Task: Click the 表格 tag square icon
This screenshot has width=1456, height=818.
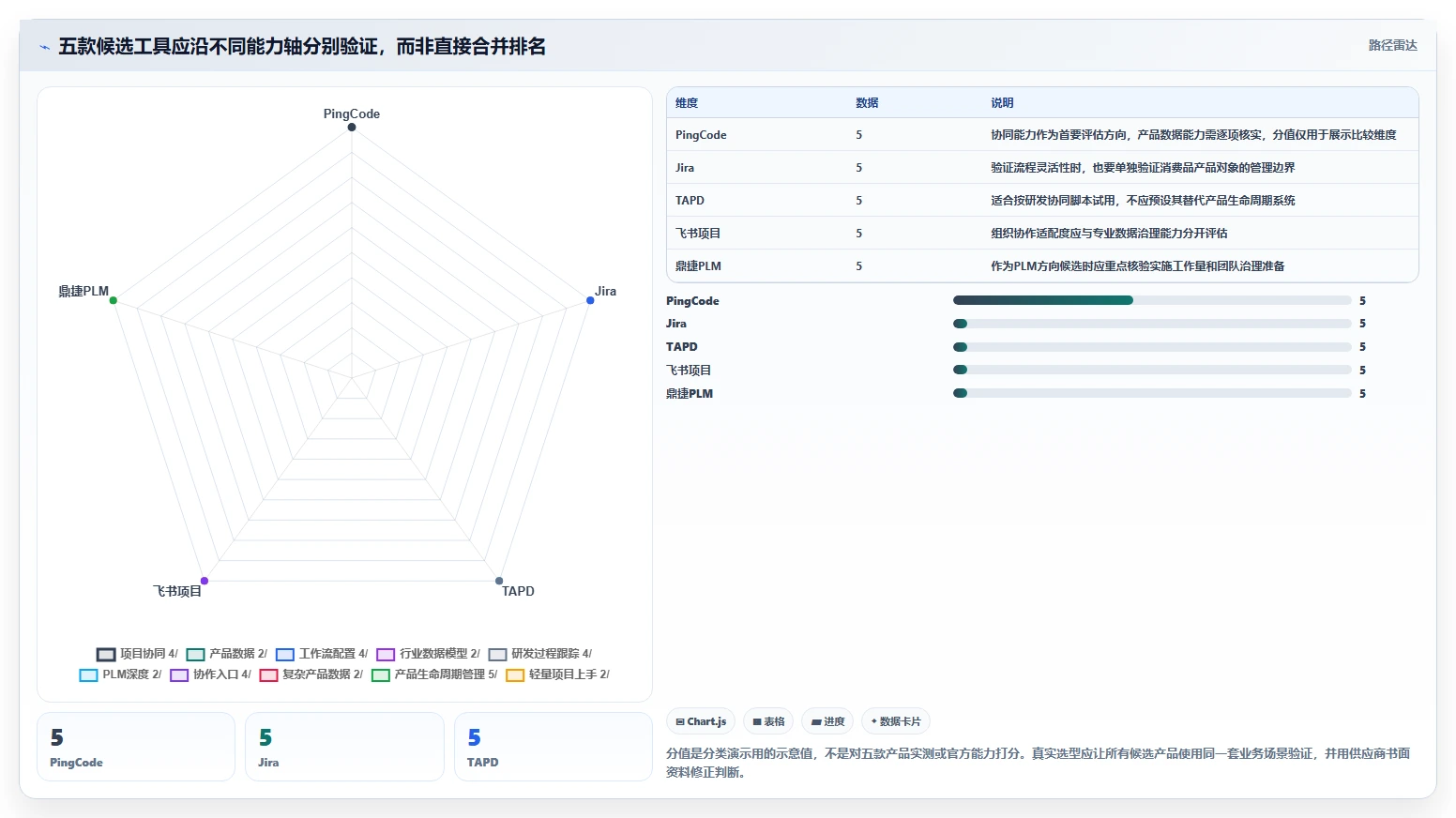Action: tap(757, 721)
